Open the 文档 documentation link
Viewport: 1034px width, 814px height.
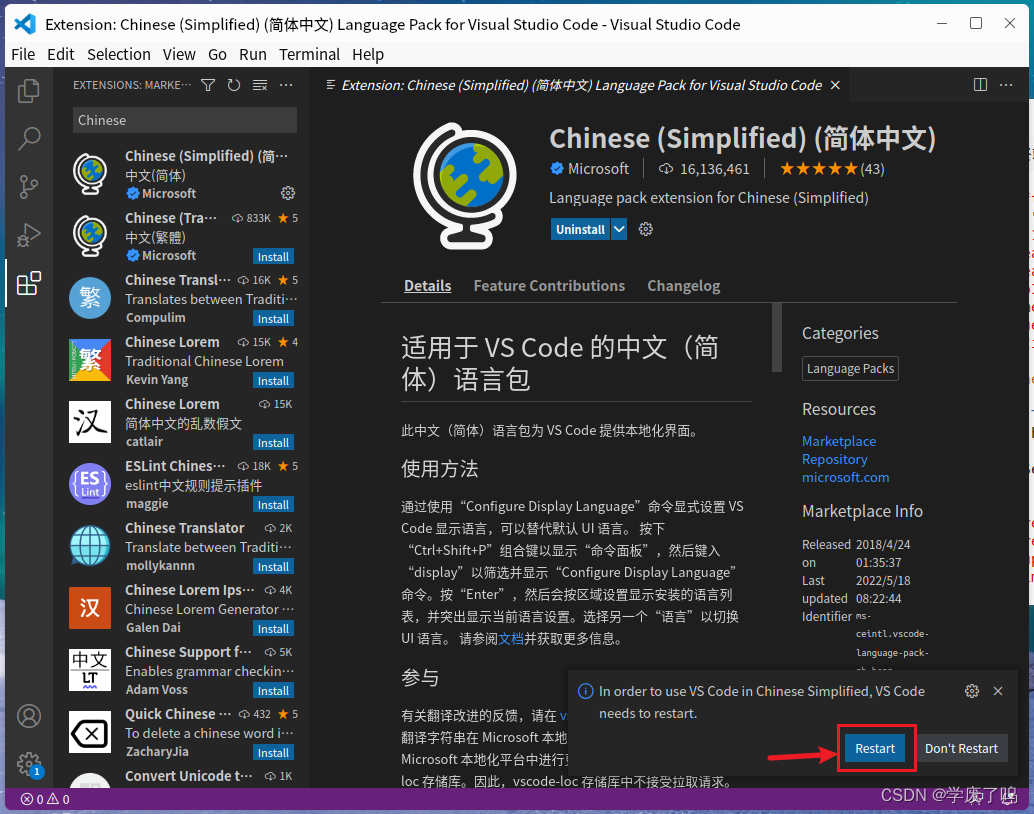(x=511, y=639)
